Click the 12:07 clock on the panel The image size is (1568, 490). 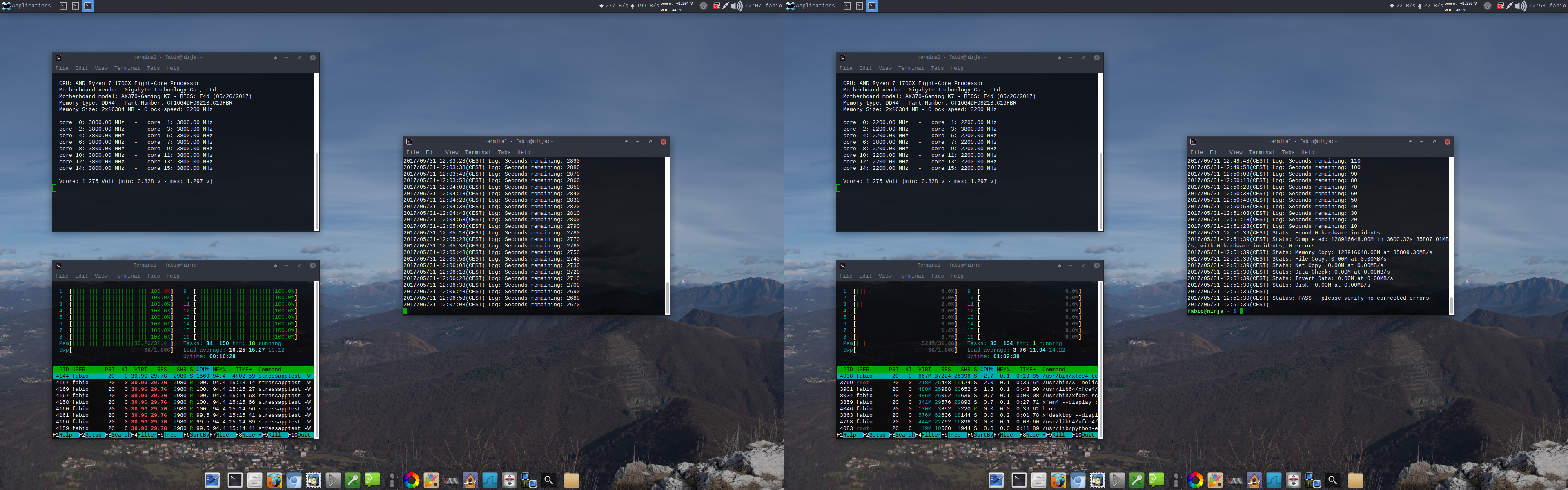753,6
